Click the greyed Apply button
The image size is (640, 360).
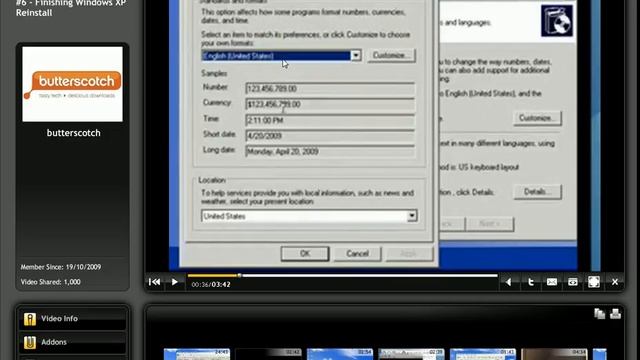pyautogui.click(x=408, y=253)
